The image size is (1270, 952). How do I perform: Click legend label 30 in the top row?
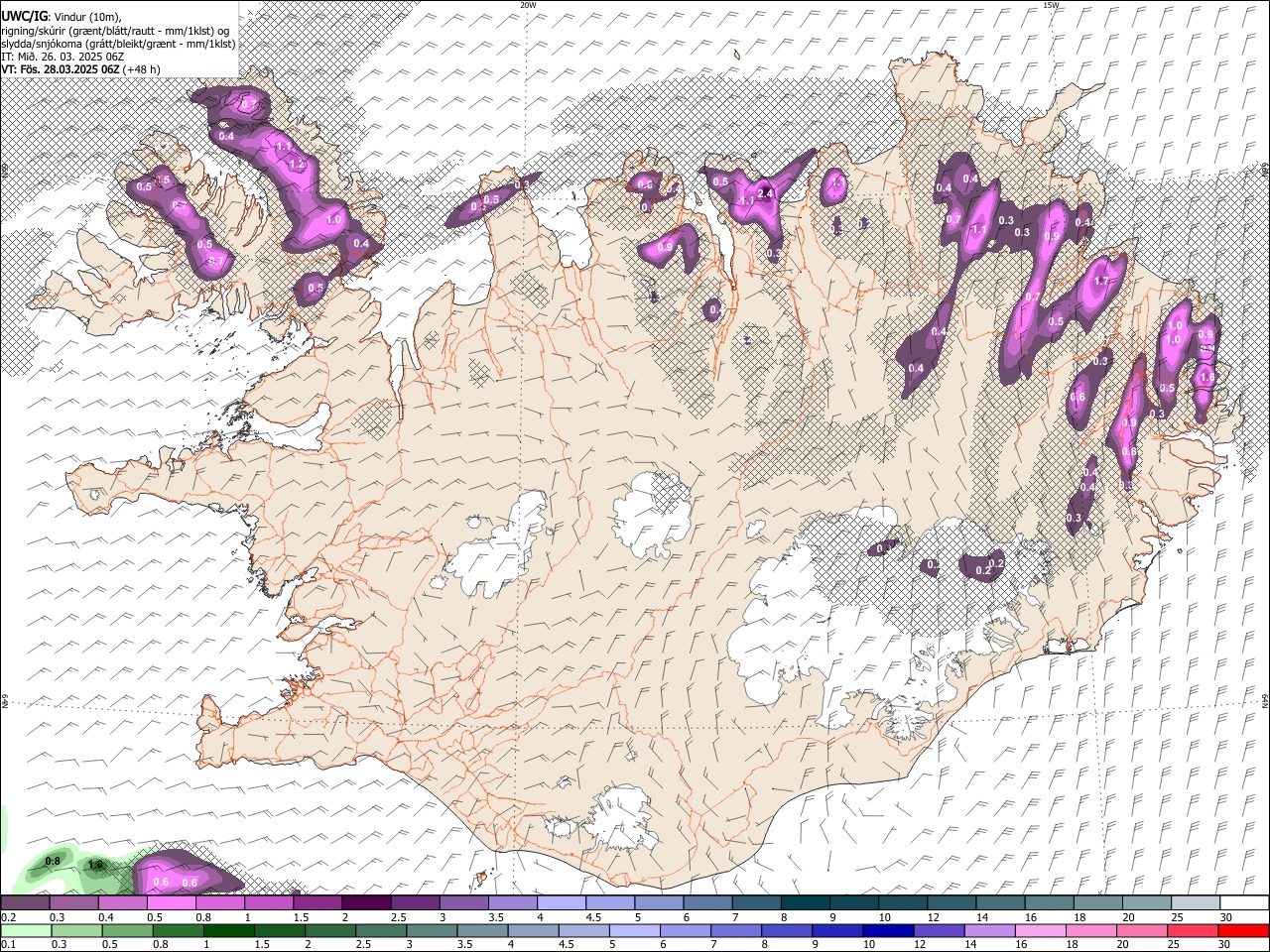tap(1225, 917)
